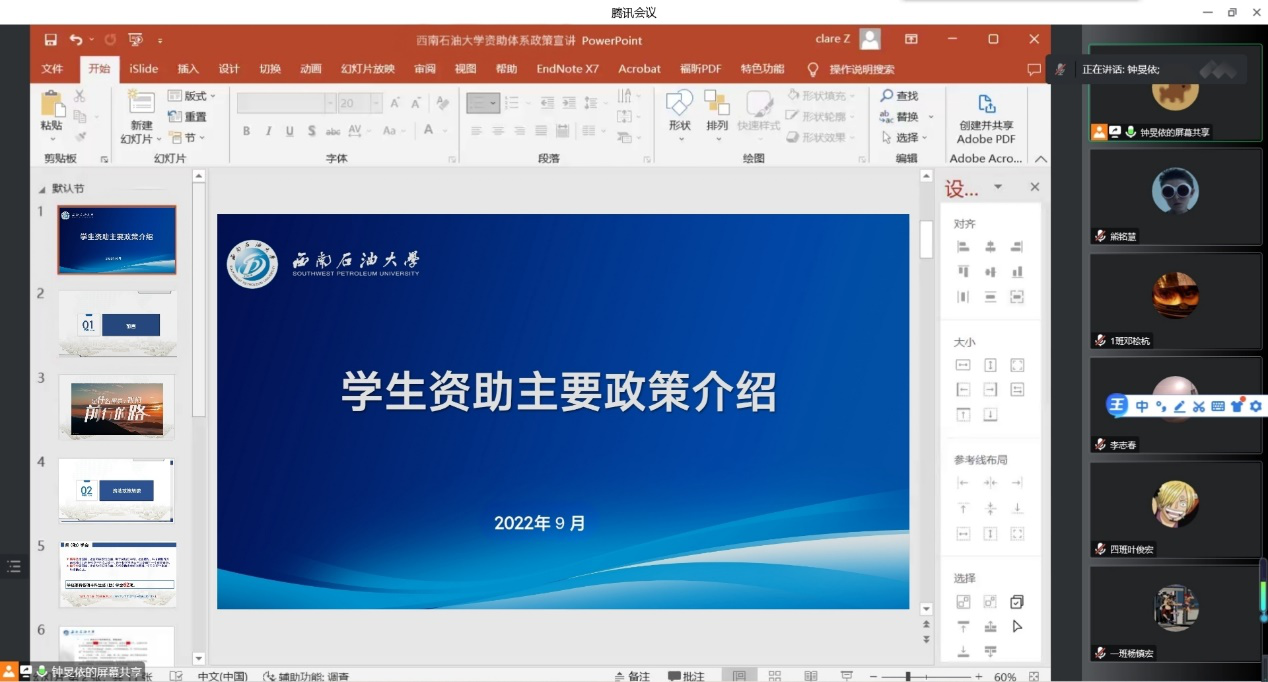This screenshot has height=682, width=1268.
Task: Toggle the Notes (备注) pane
Action: point(631,676)
